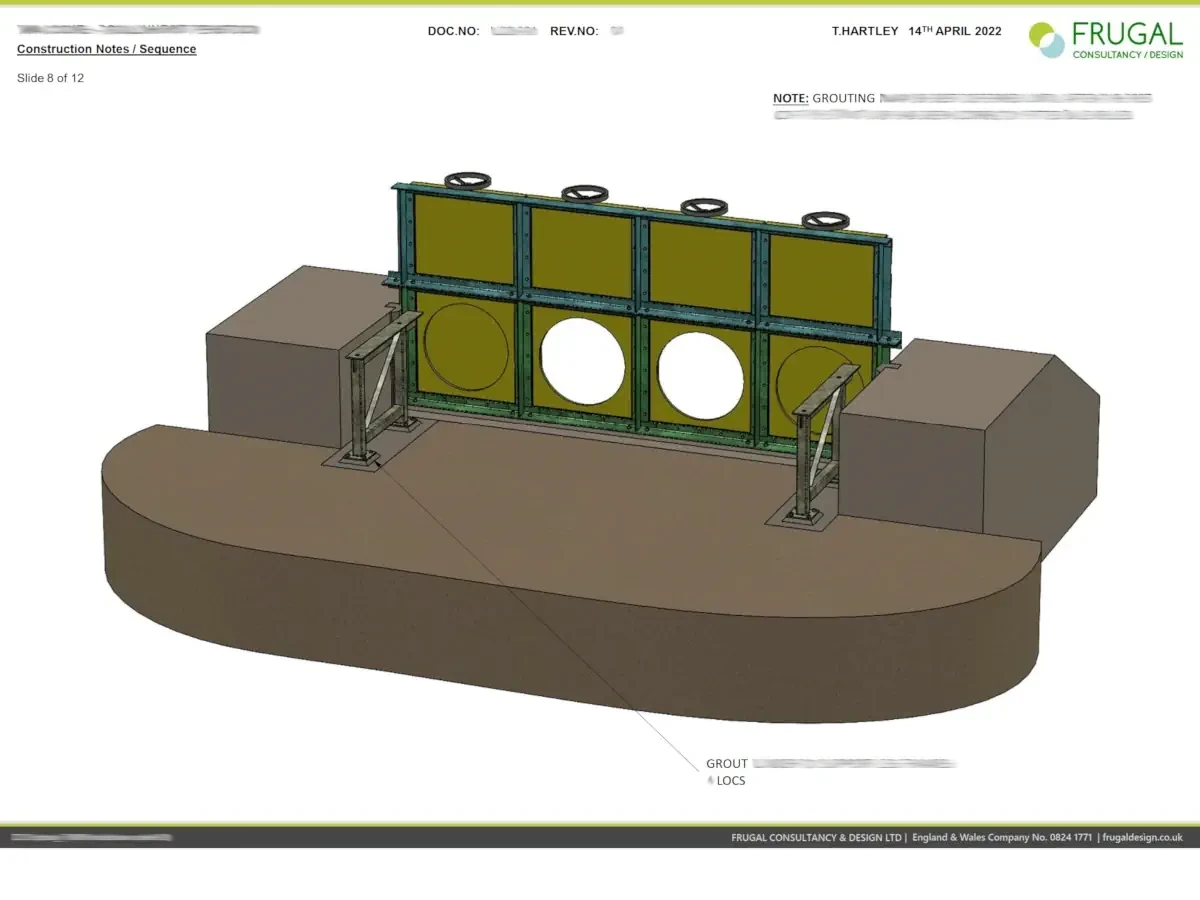Click the third handwheel from the left

click(x=704, y=206)
